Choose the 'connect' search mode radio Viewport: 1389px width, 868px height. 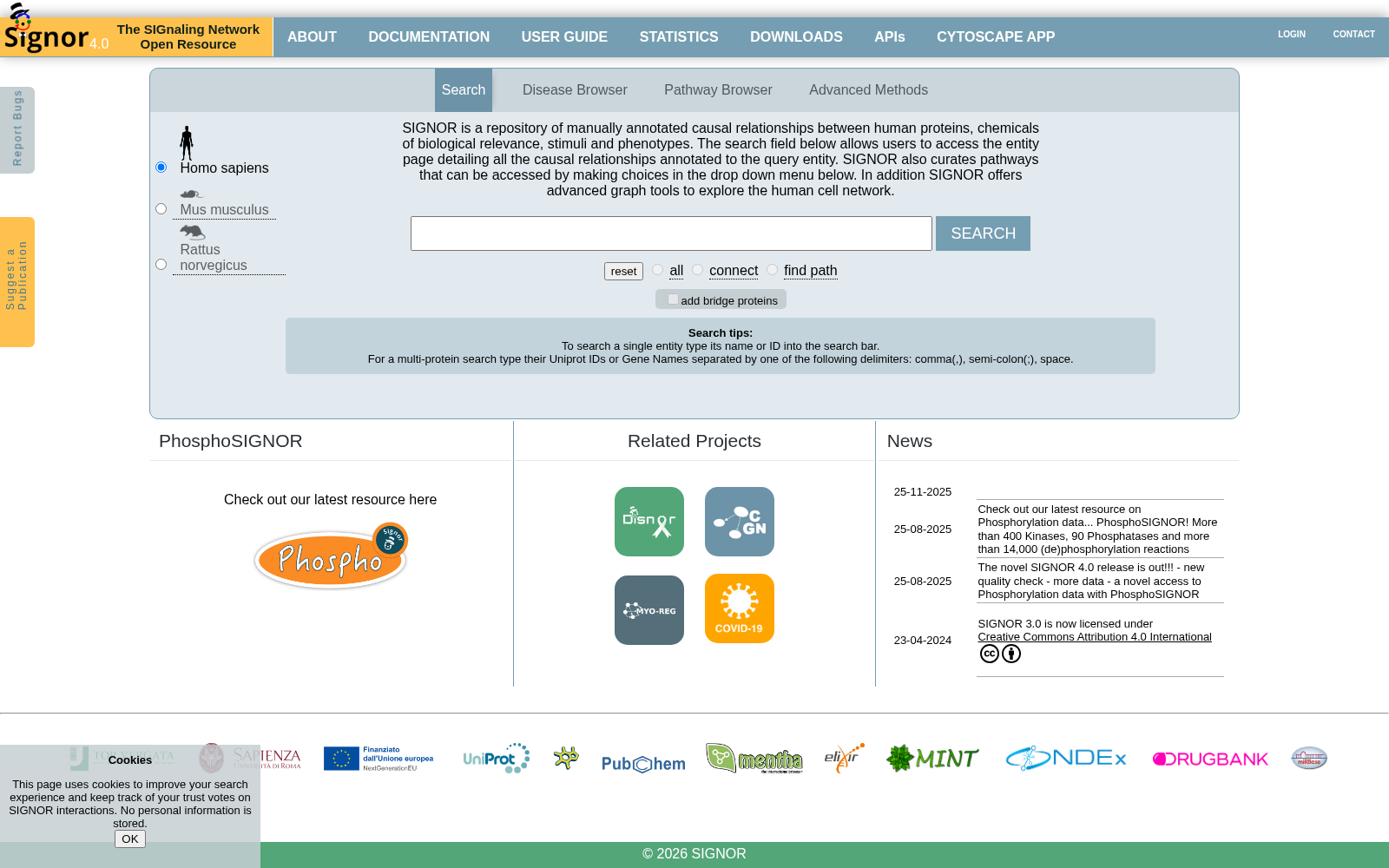[697, 270]
